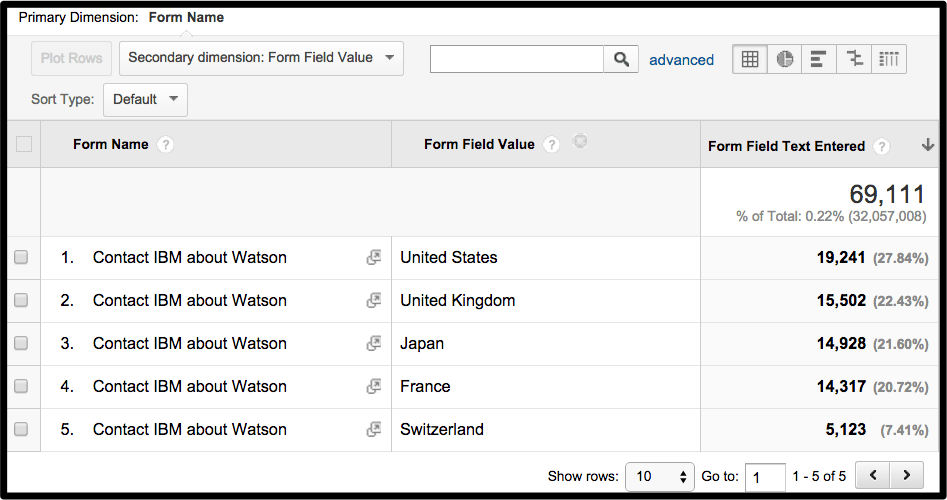Sort by the Form Name column header
This screenshot has height=500, width=947.
[x=111, y=144]
